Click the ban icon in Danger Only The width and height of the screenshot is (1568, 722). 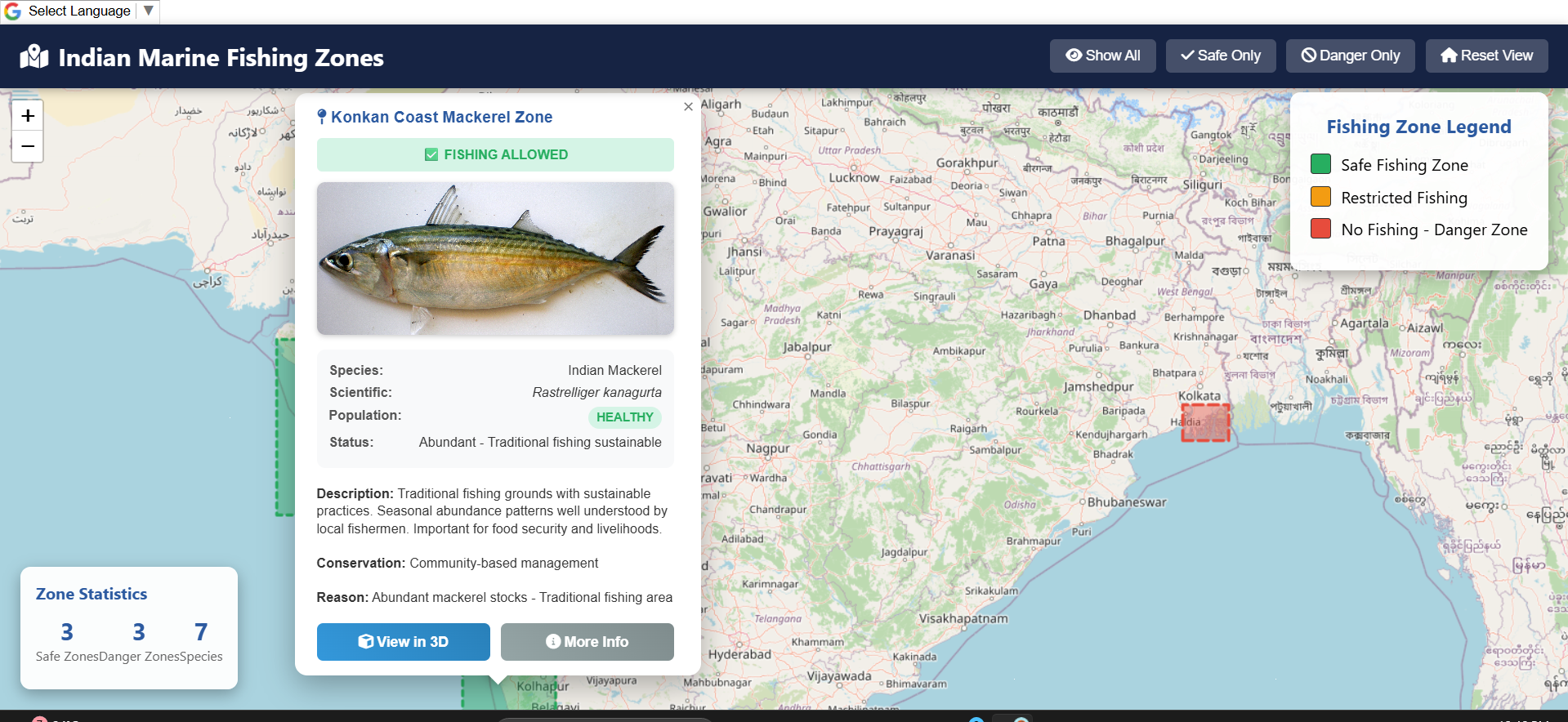(1308, 56)
